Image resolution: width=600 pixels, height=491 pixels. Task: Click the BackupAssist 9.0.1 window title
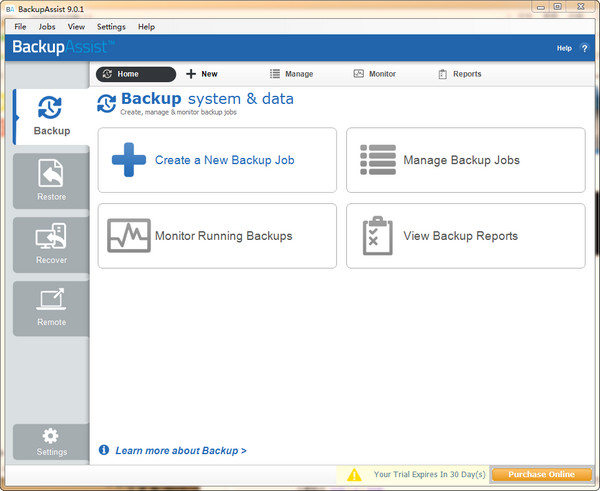pyautogui.click(x=51, y=9)
